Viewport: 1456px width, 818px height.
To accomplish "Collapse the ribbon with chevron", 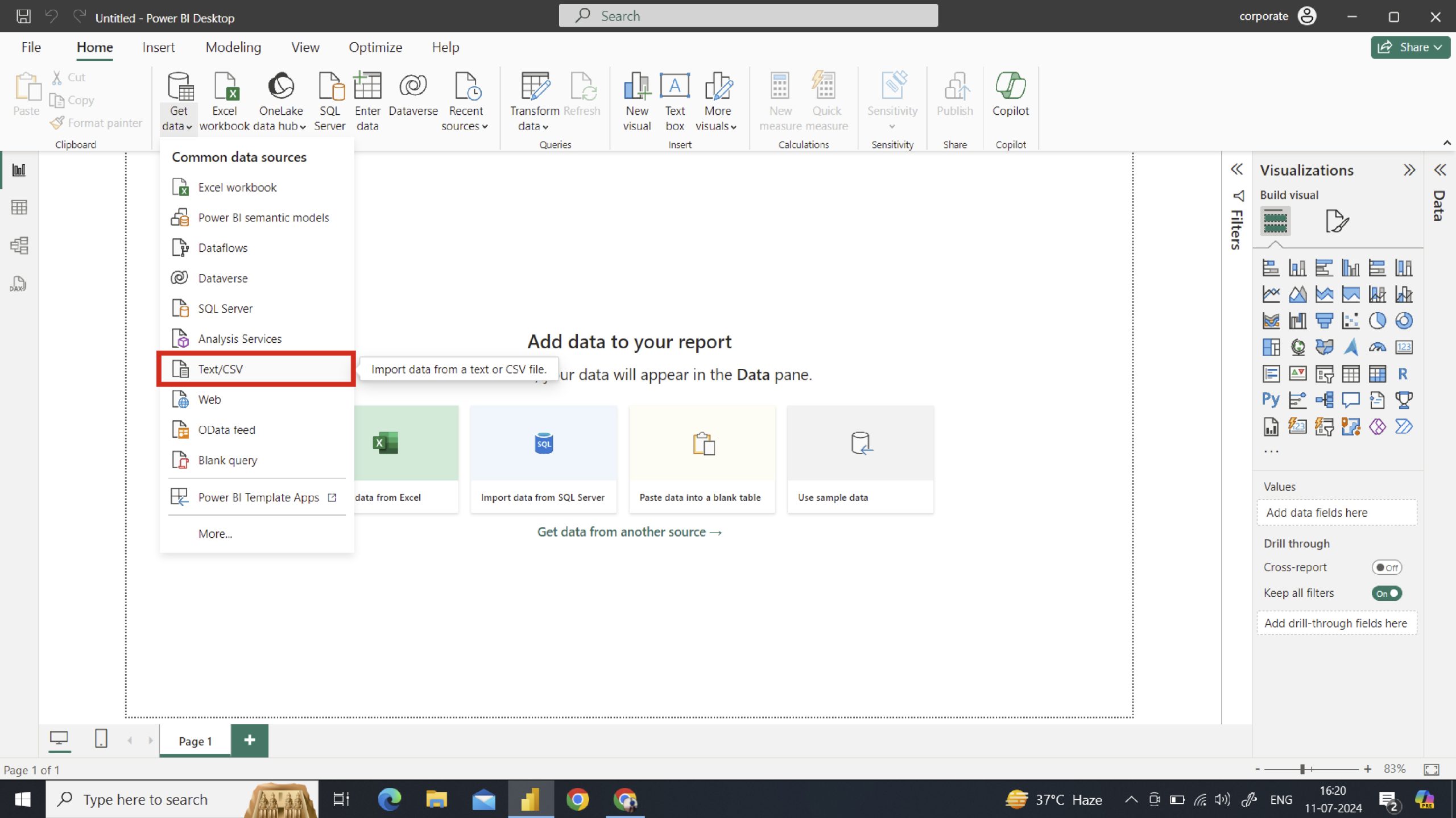I will coord(1447,143).
